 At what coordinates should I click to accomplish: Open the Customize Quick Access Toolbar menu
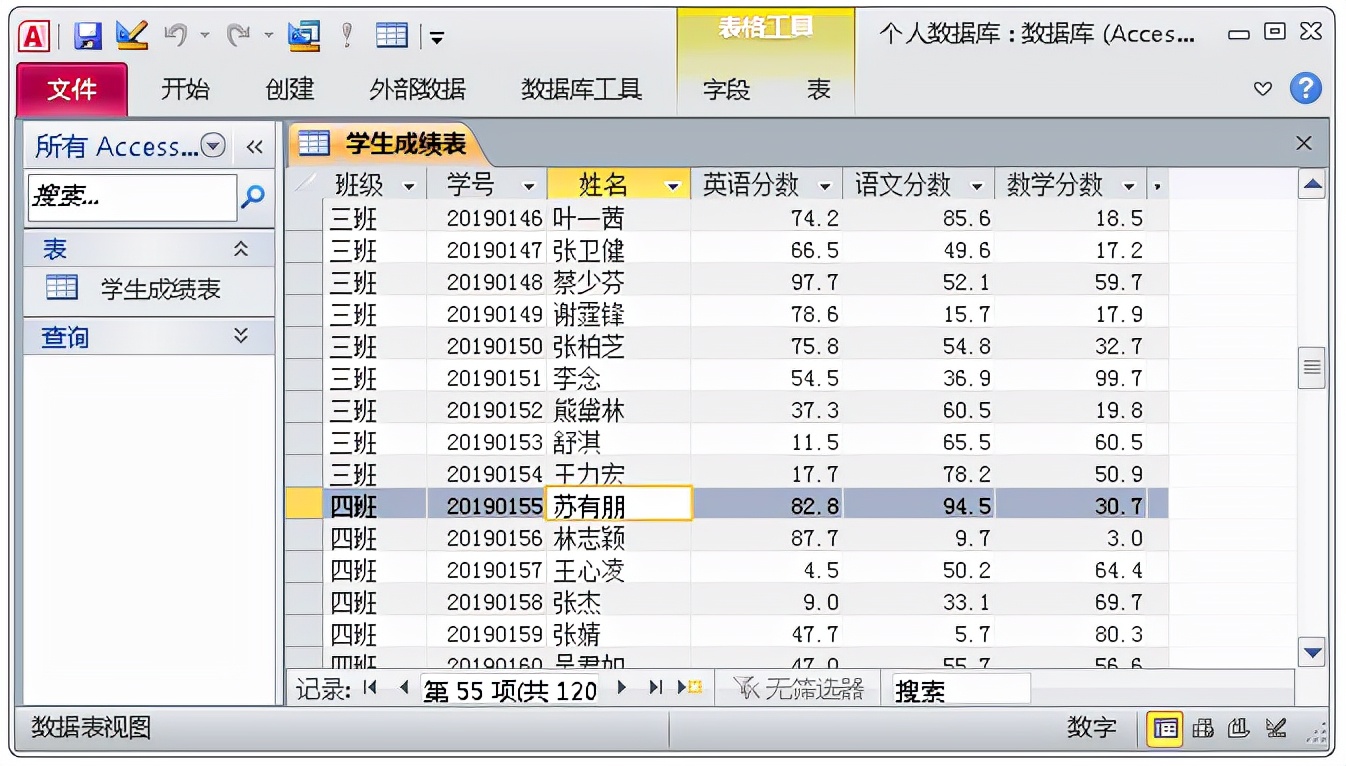coord(437,33)
